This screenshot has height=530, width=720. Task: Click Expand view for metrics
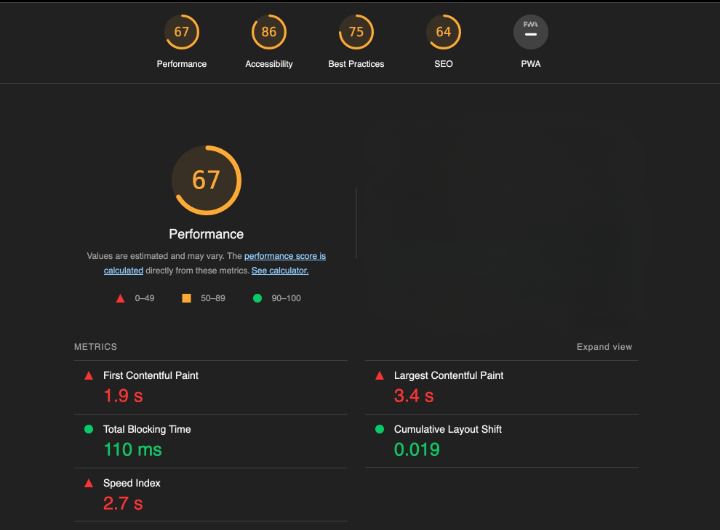[x=604, y=347]
